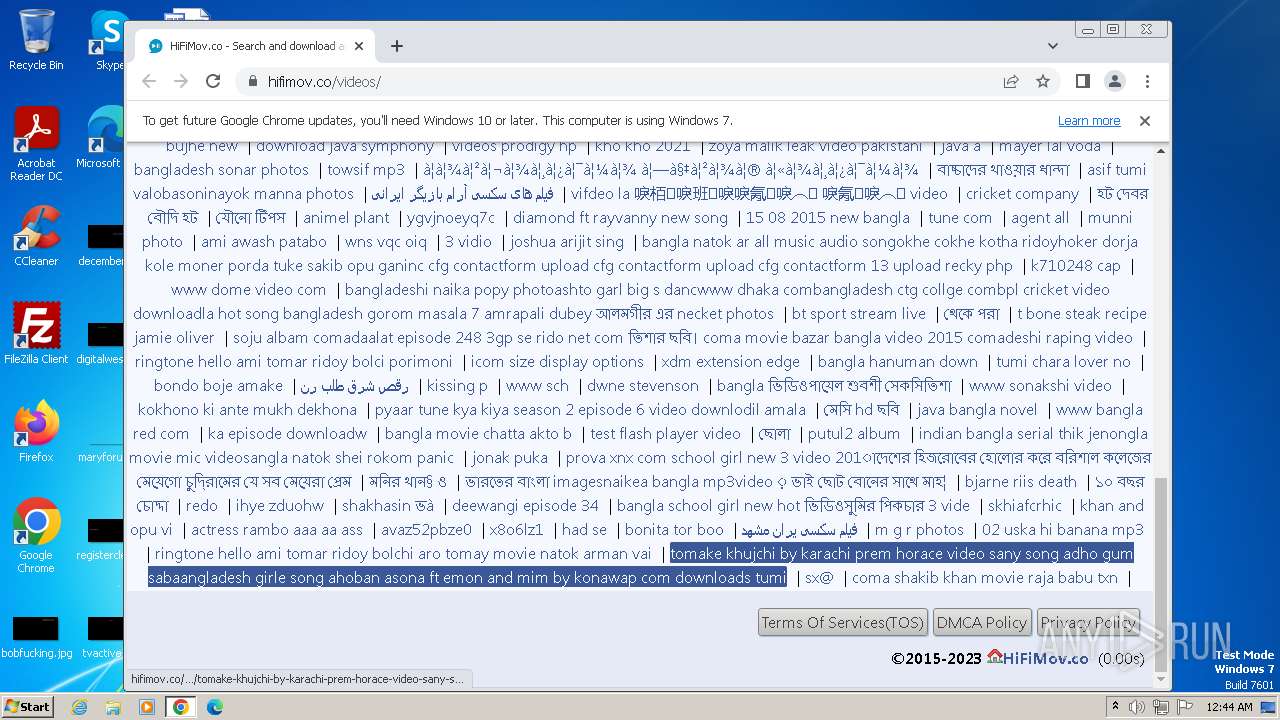Open the taskbar File Explorer folder
1280x720 pixels.
click(113, 707)
